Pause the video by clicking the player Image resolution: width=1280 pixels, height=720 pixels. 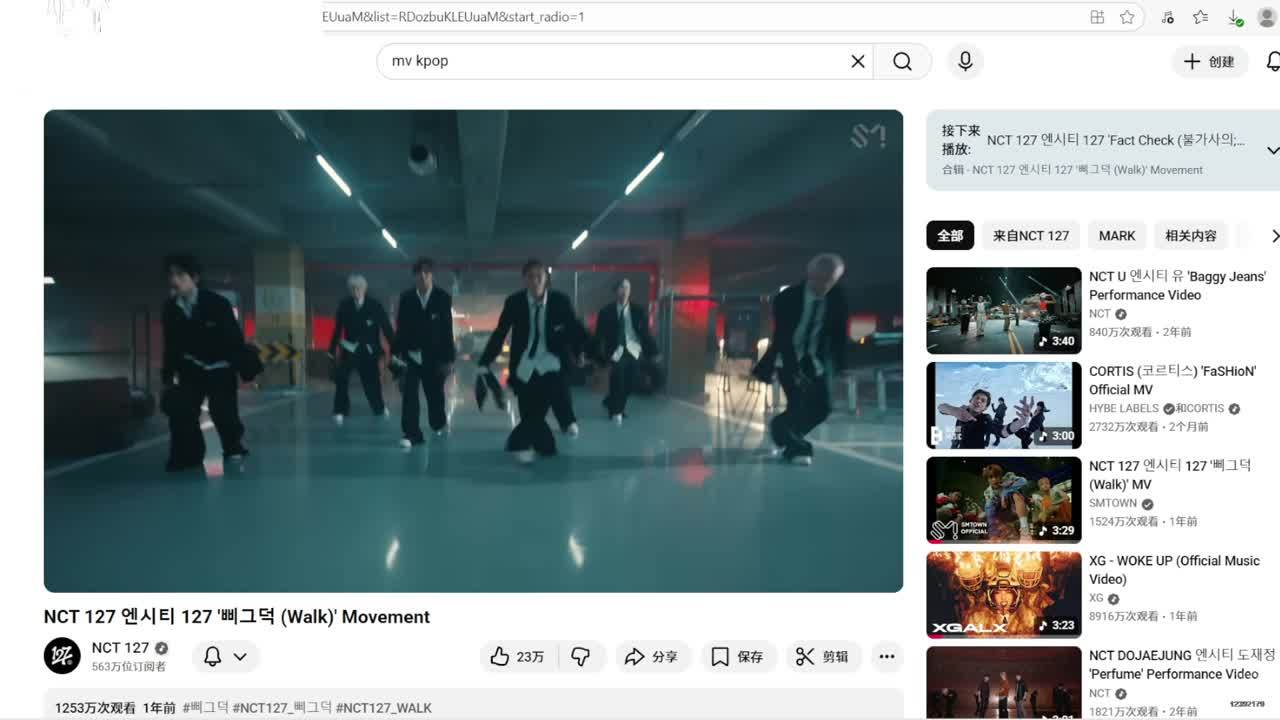click(x=473, y=351)
